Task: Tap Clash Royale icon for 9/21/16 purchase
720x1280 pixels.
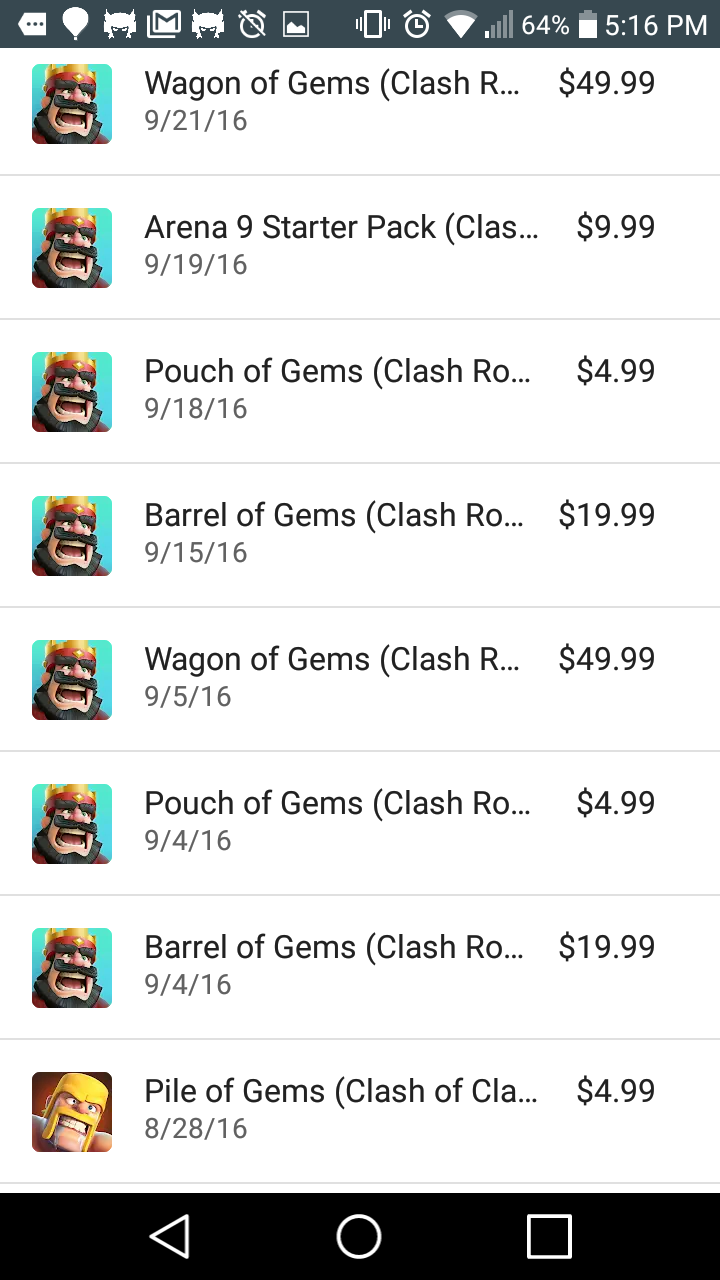Action: tap(72, 104)
